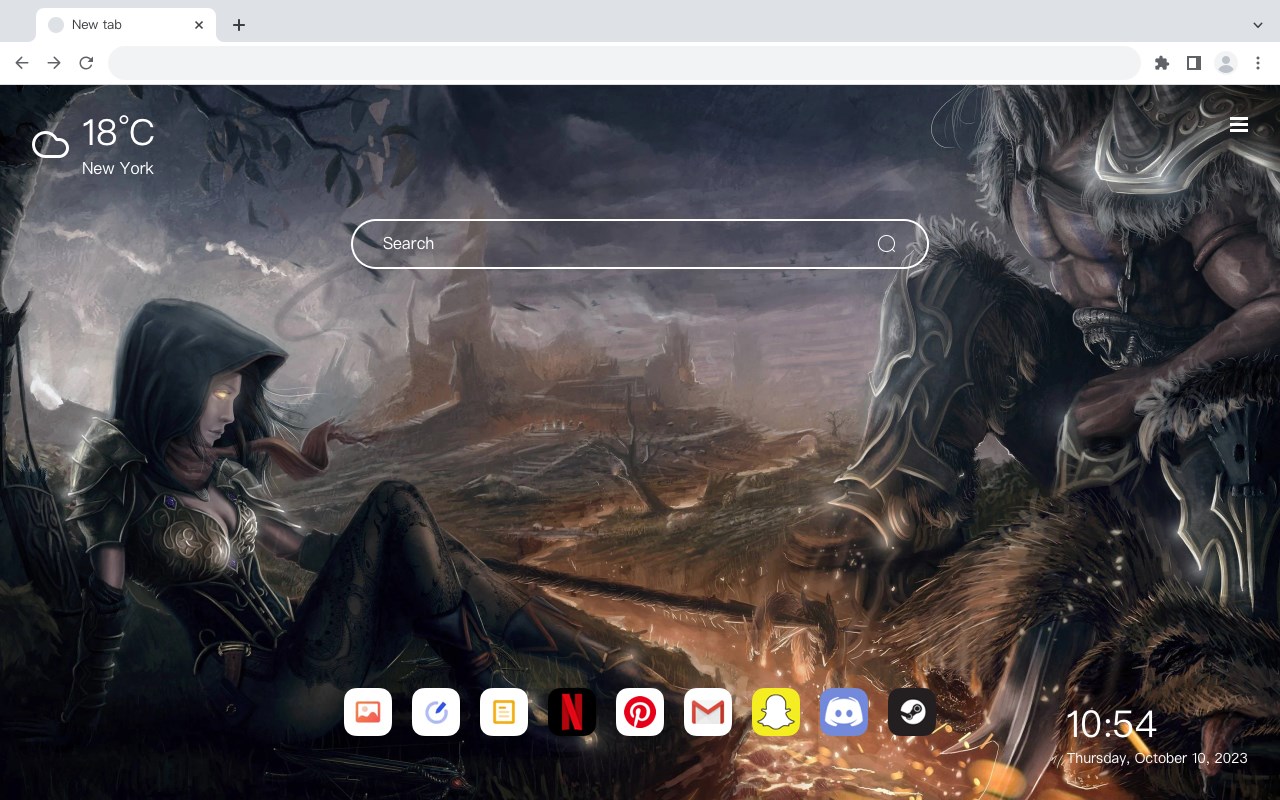Open the Steam shortcut

click(x=912, y=712)
